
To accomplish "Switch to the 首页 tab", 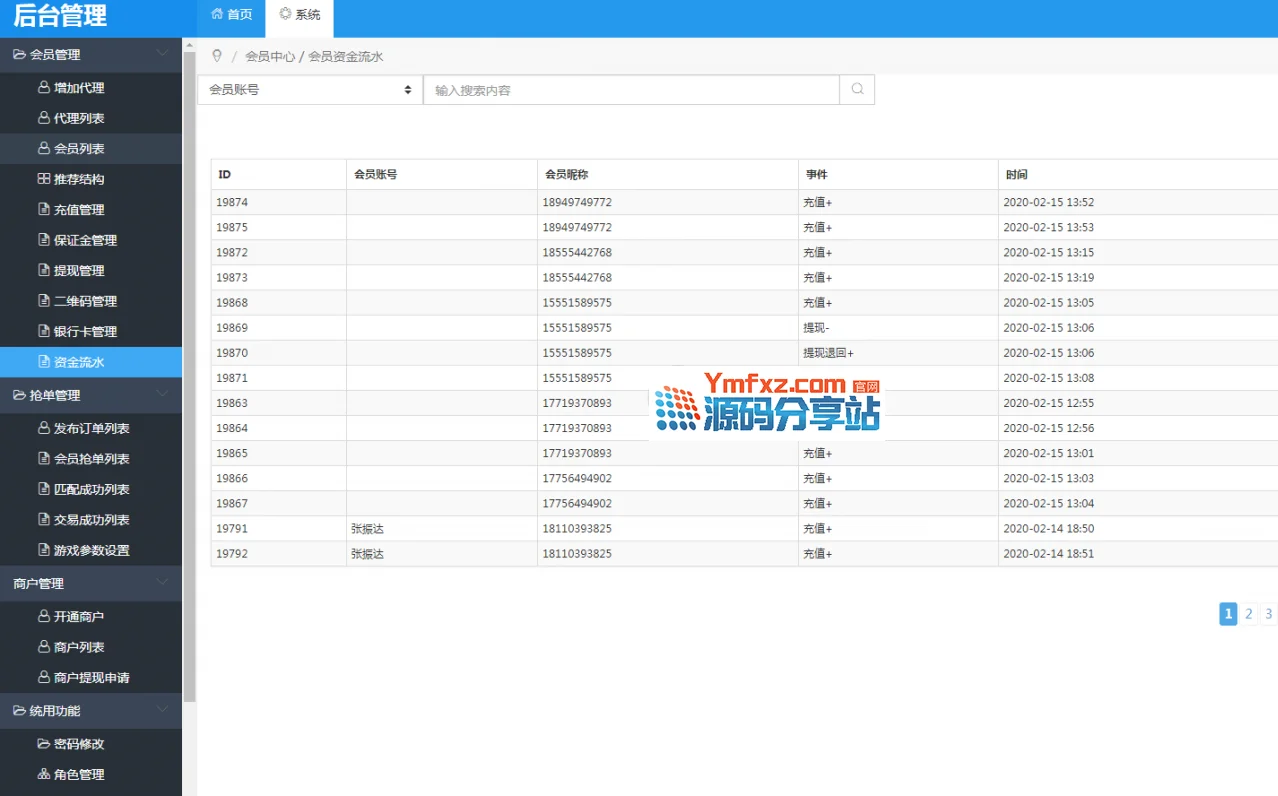I will [232, 16].
